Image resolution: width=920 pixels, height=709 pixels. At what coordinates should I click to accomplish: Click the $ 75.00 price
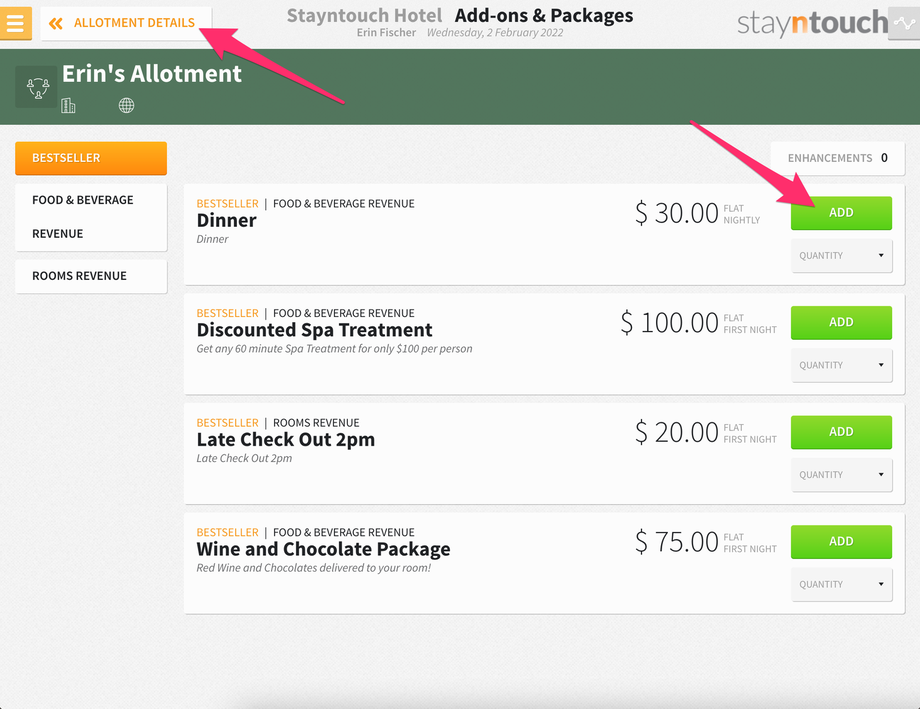677,542
